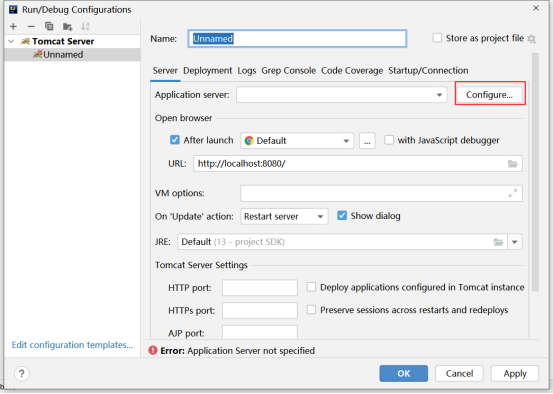Copy the selected configuration
The width and height of the screenshot is (553, 394).
tap(49, 26)
